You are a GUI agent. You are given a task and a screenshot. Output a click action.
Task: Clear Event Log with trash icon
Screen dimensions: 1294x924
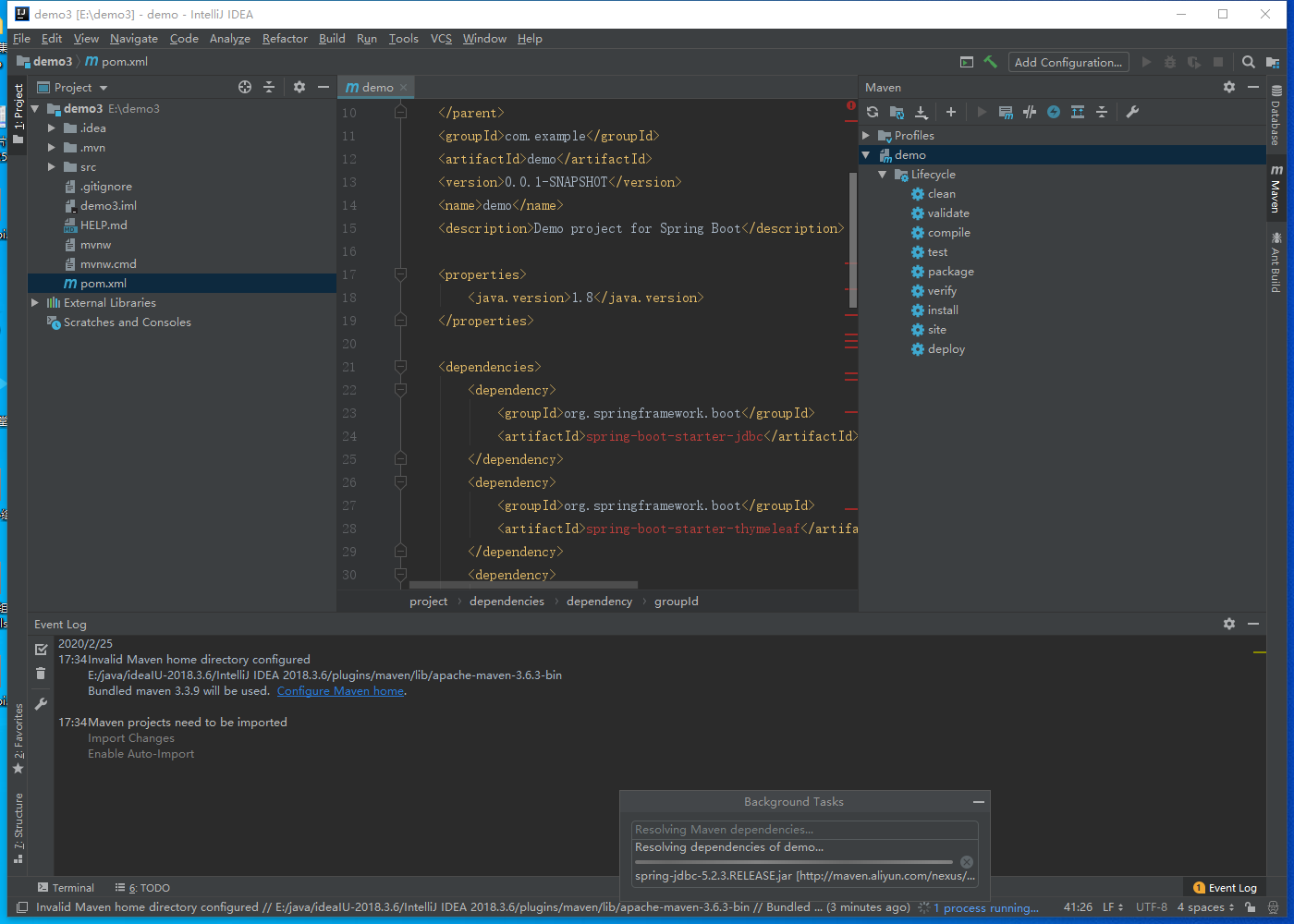(x=41, y=674)
